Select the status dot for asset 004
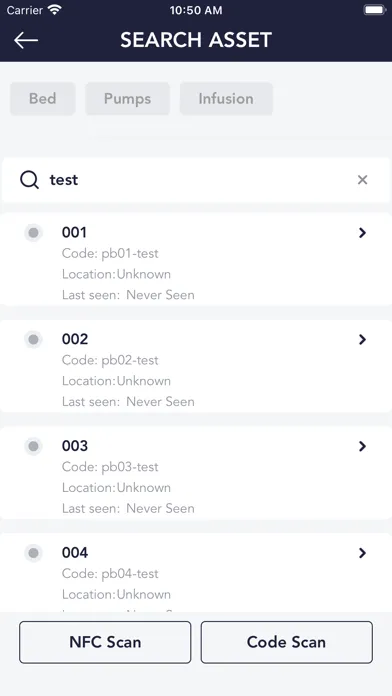 point(33,553)
